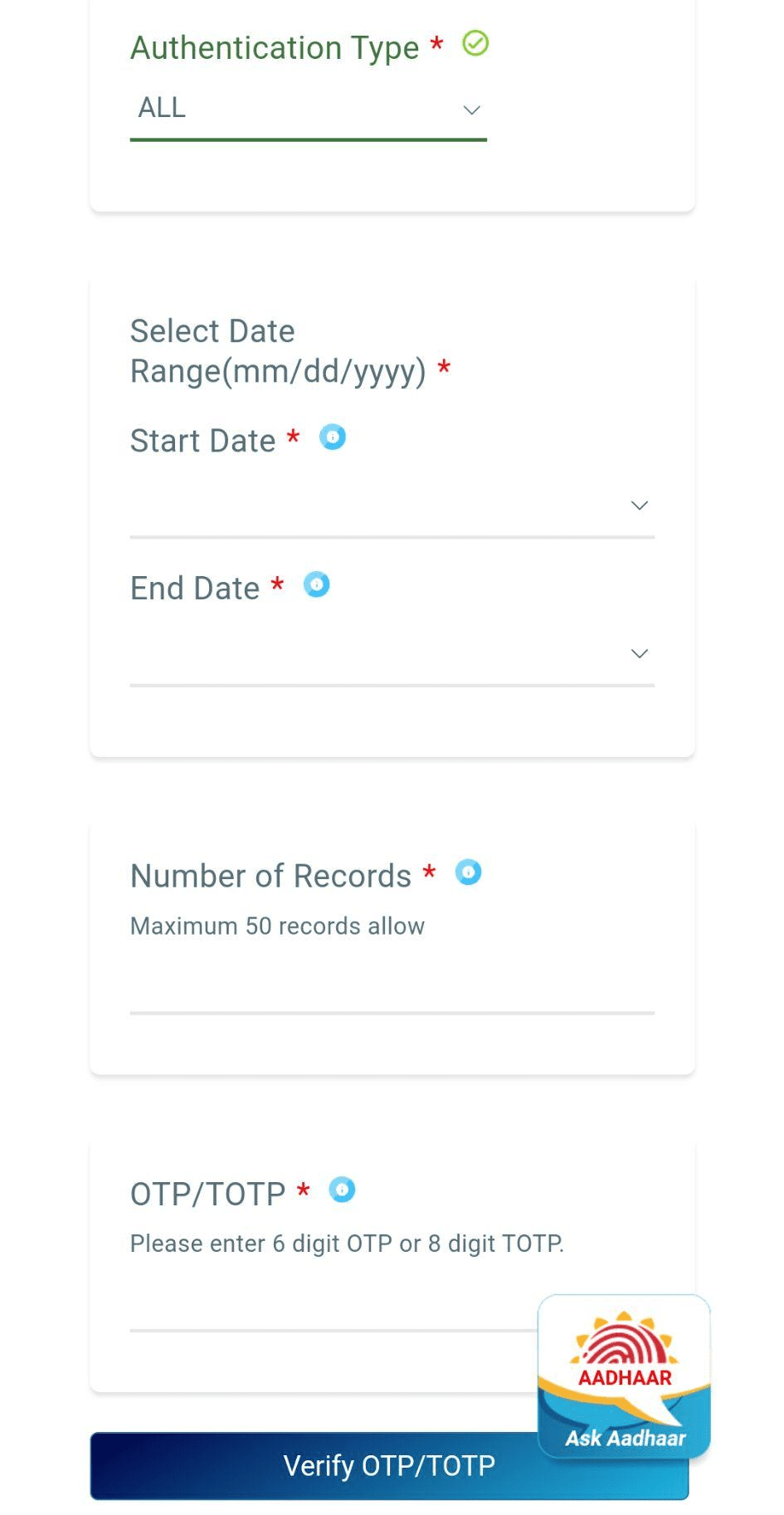Image resolution: width=784 pixels, height=1515 pixels.
Task: Select the ALL value in Authentication Type
Action: click(x=163, y=108)
